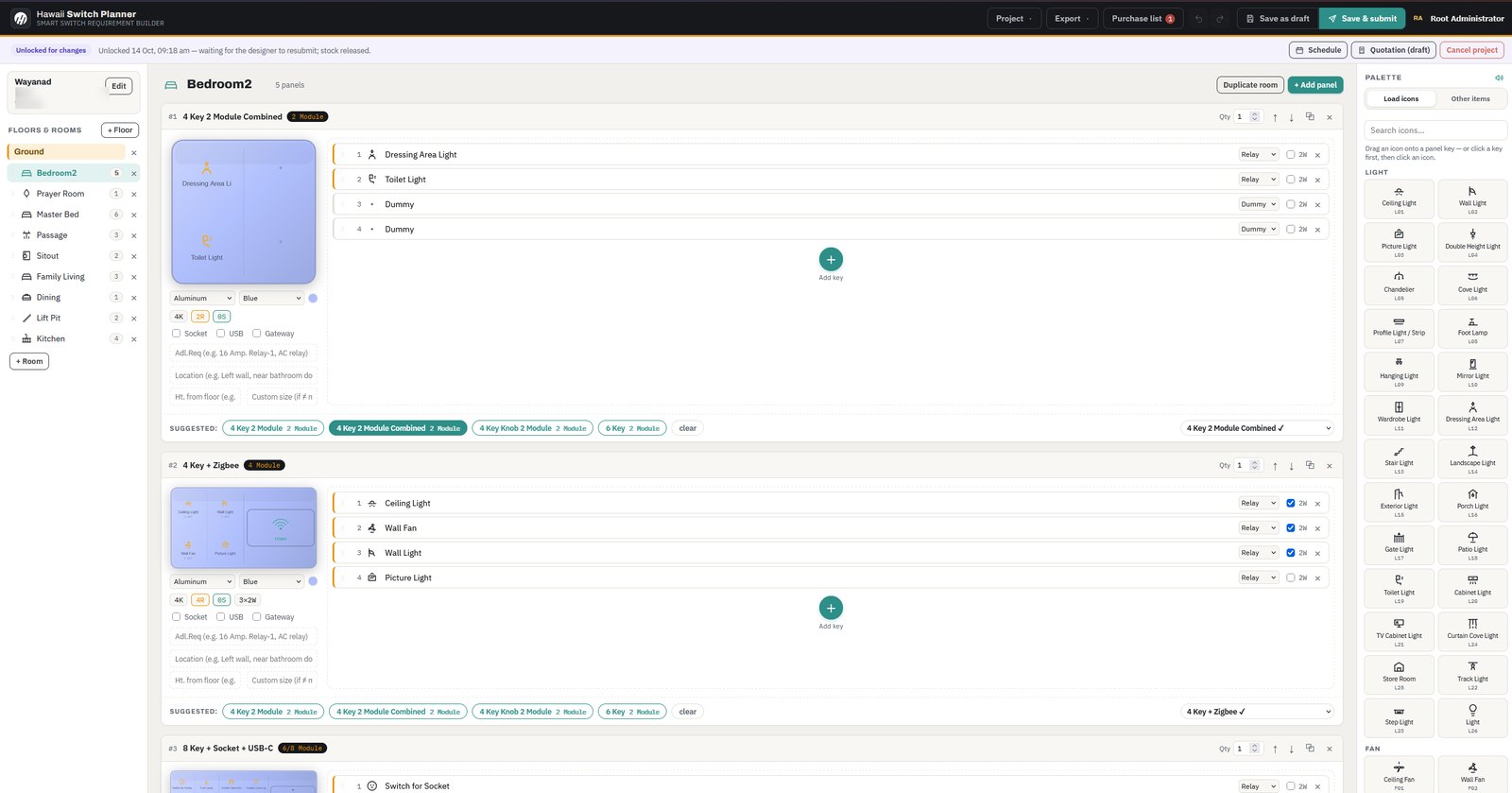Screen dimensions: 1512x793
Task: Pick the Chandelier load icon
Action: (x=1399, y=285)
